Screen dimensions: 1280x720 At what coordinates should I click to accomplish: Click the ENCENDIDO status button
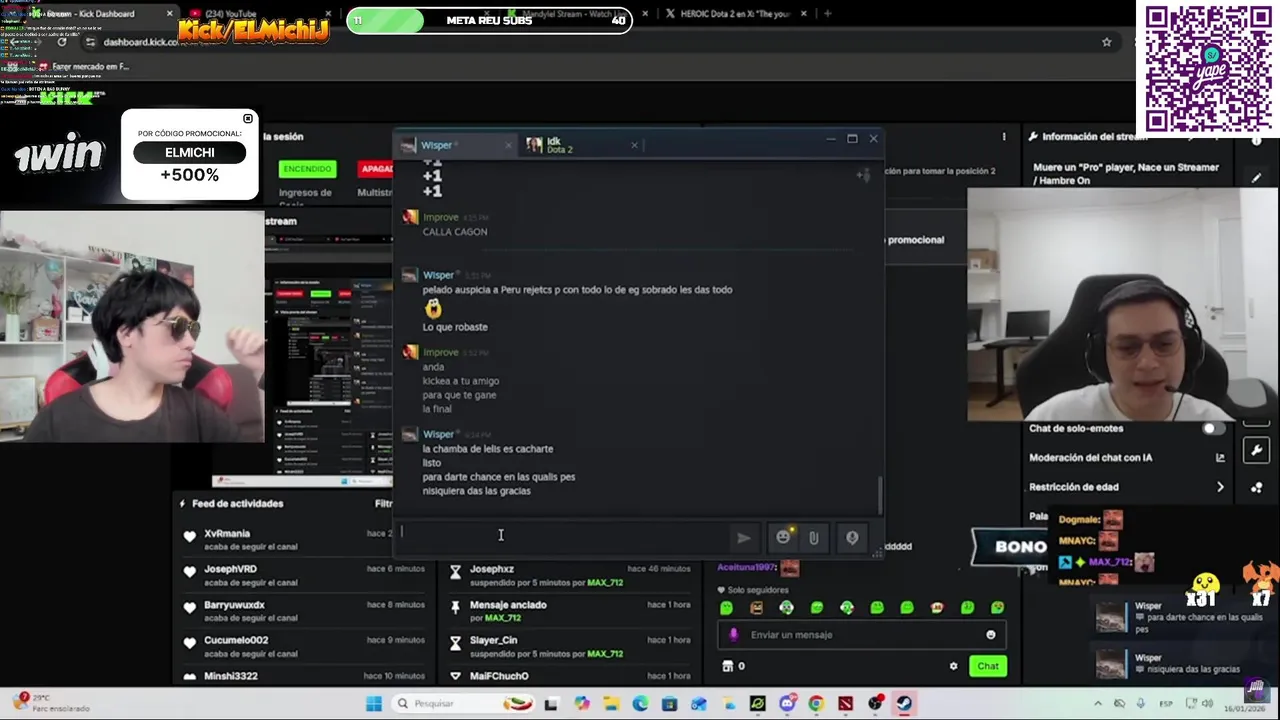(307, 169)
